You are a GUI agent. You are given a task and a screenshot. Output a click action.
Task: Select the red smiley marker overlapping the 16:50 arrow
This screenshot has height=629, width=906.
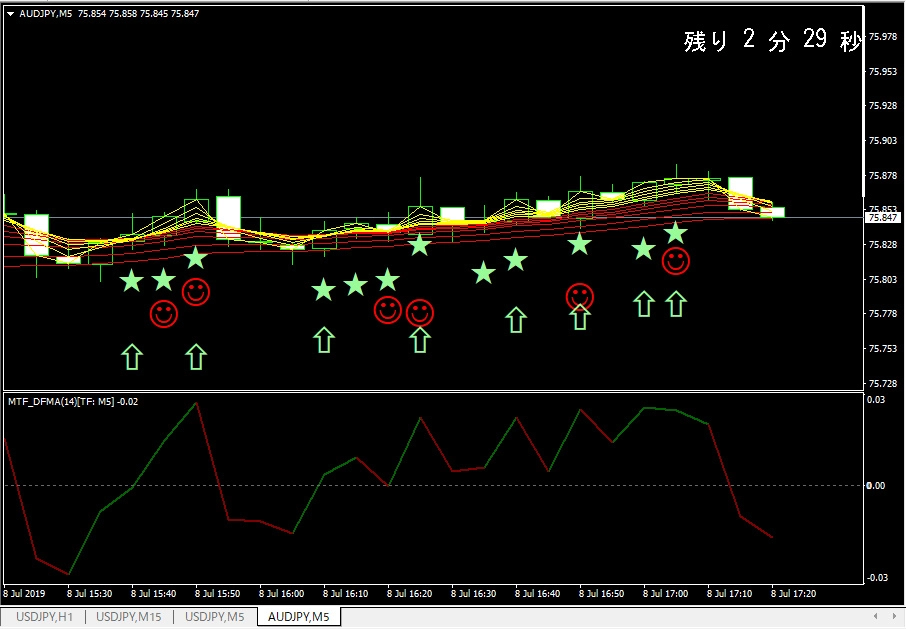[580, 296]
